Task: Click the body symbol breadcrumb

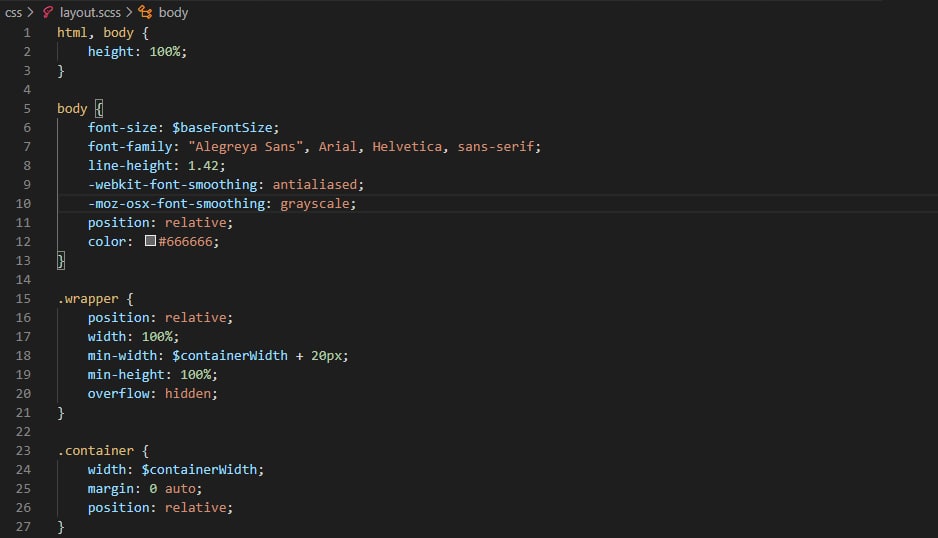Action: 173,13
